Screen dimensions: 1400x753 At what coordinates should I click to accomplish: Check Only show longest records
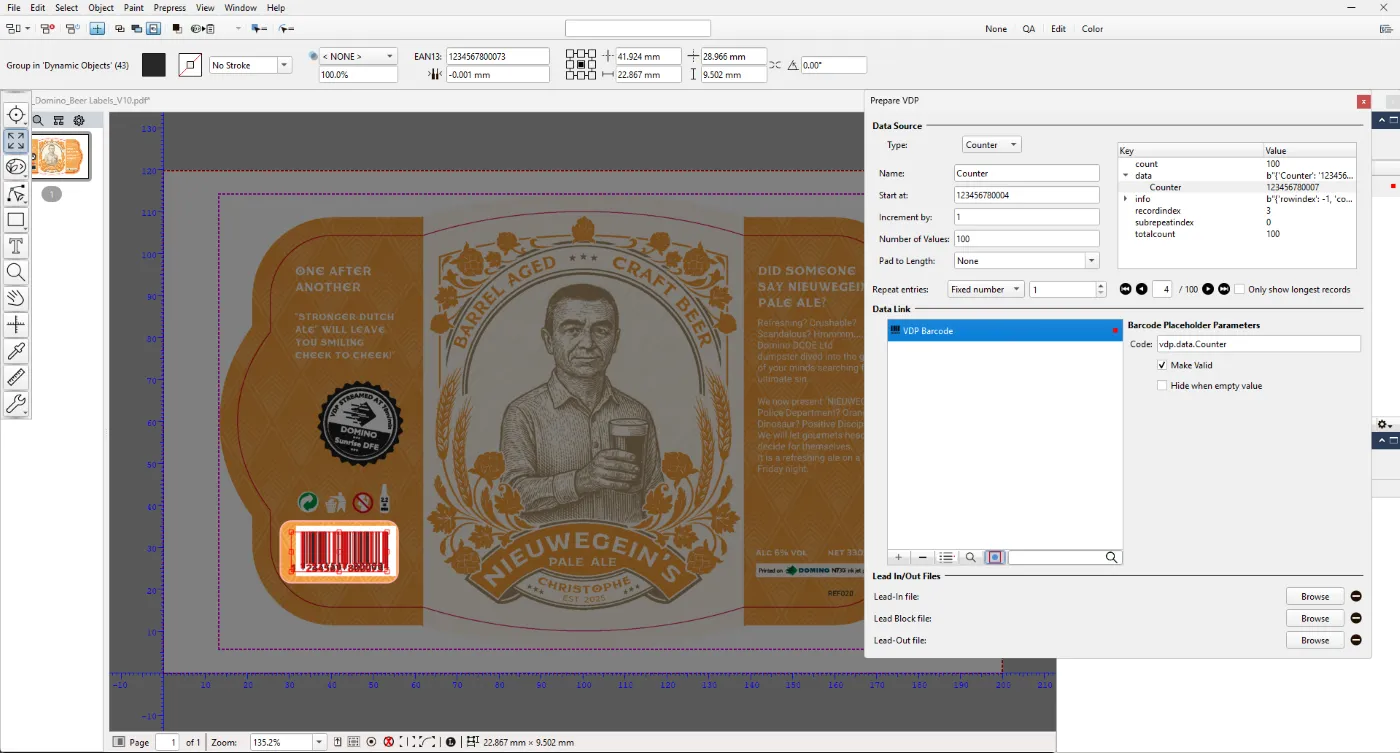[1240, 289]
